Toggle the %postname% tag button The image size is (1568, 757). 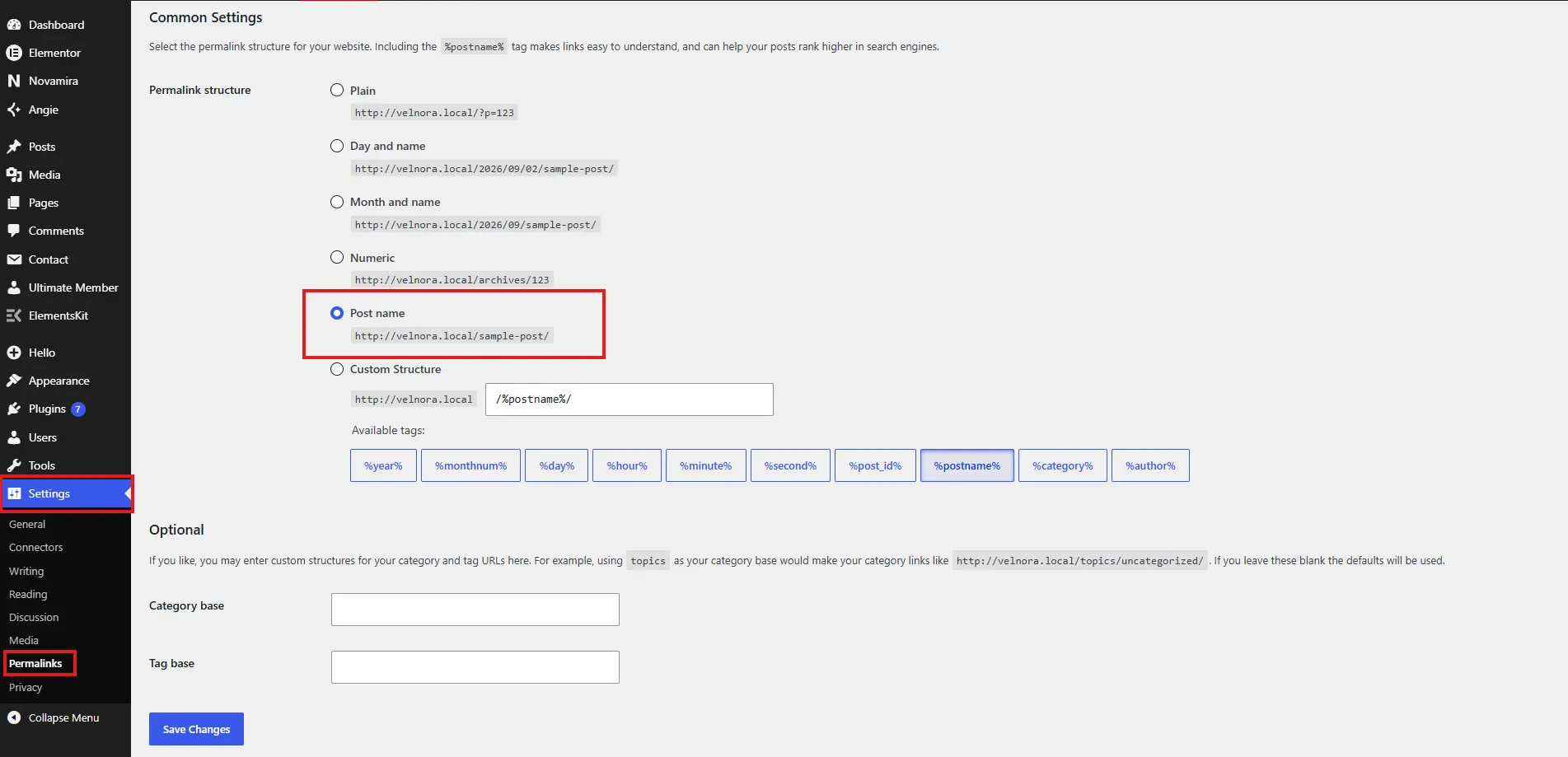point(967,465)
